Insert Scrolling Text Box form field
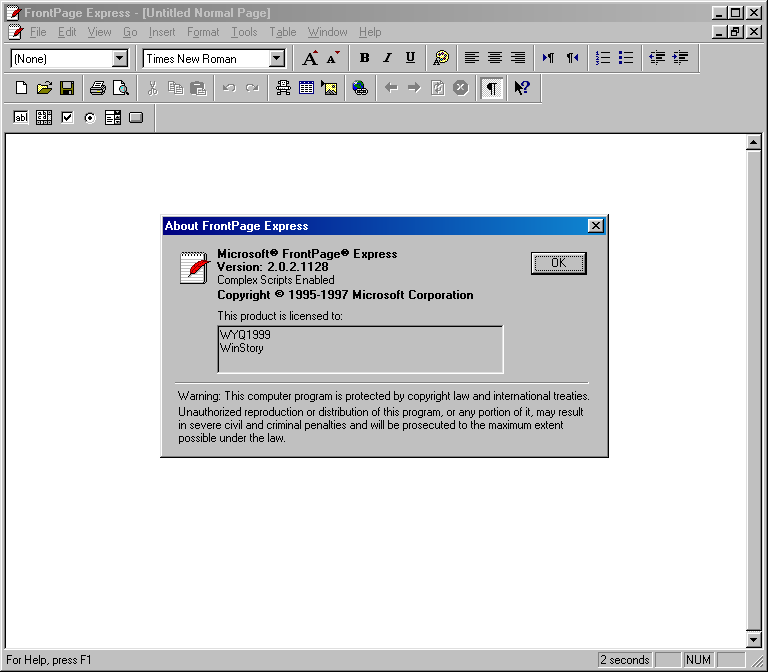The height and width of the screenshot is (672, 768). (44, 118)
